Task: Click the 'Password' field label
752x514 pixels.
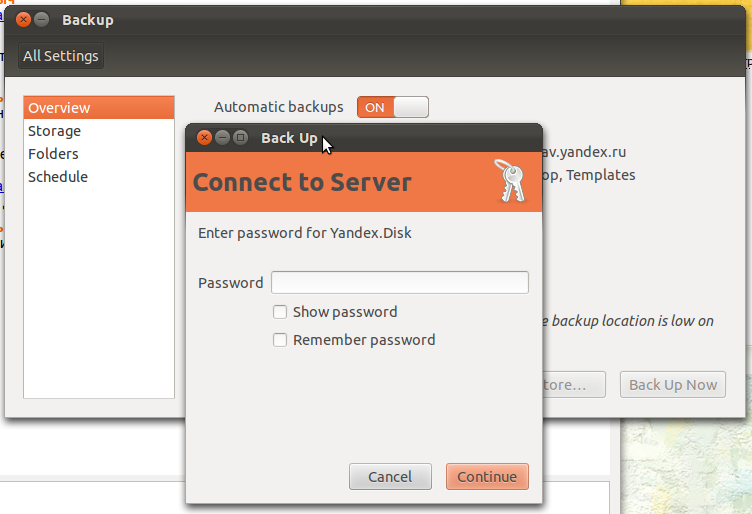Action: (x=231, y=283)
